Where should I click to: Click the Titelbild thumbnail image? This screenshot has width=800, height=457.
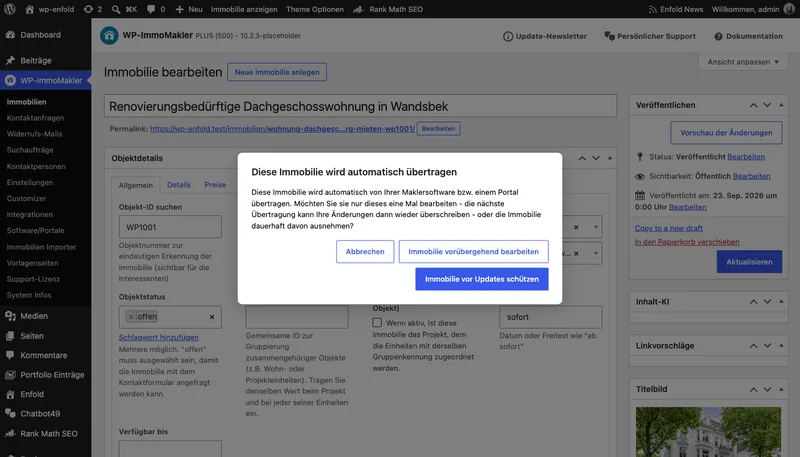(708, 431)
